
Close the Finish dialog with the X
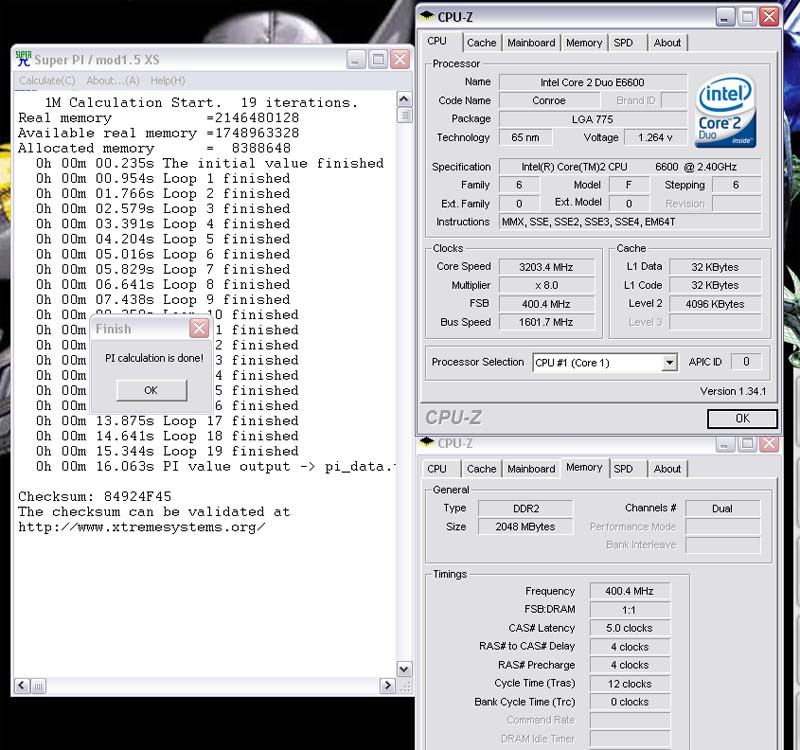(199, 328)
